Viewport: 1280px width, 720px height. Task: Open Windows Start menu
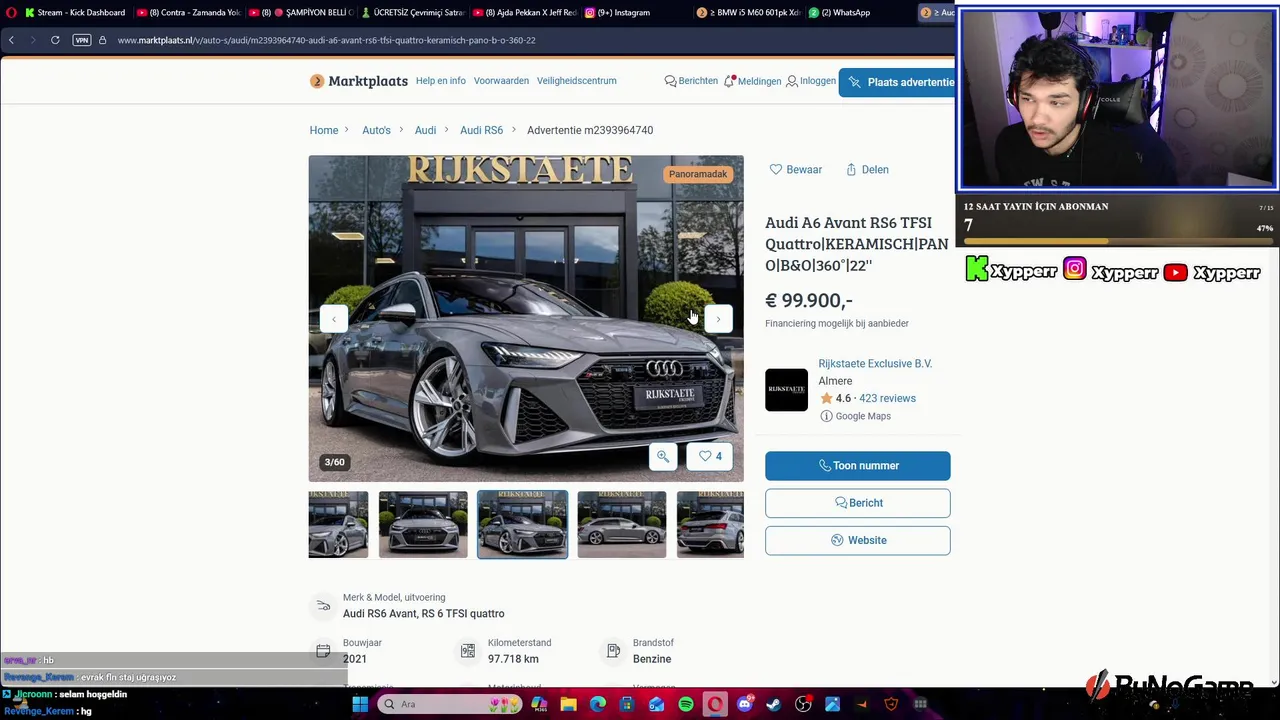pos(360,704)
